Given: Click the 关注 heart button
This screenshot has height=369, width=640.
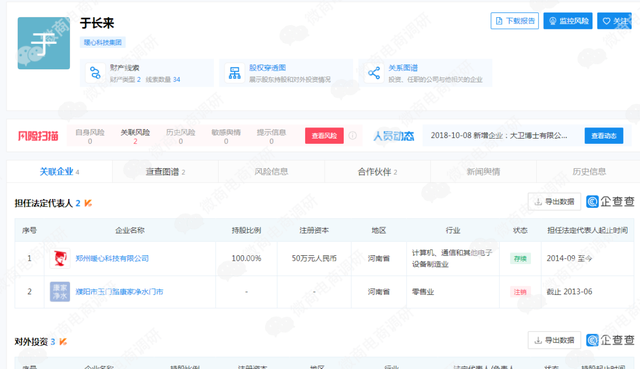Looking at the screenshot, I should coord(615,21).
